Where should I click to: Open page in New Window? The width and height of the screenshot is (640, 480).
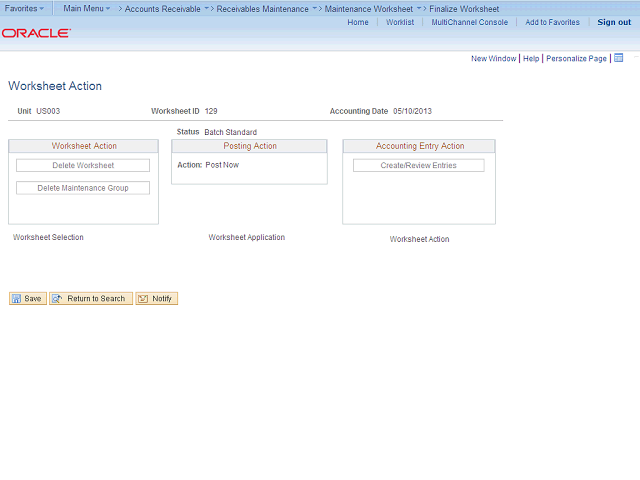click(x=493, y=58)
